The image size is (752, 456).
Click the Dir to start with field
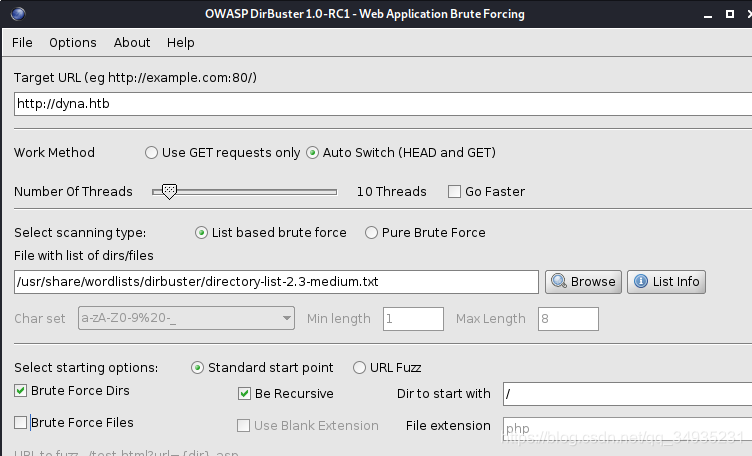tap(627, 394)
